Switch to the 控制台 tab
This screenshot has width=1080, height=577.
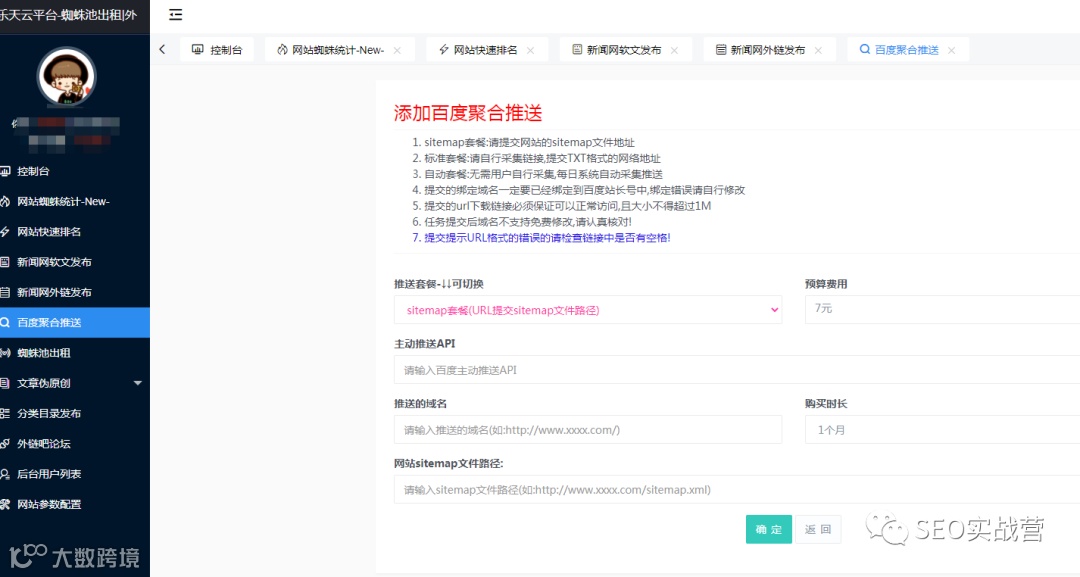217,50
